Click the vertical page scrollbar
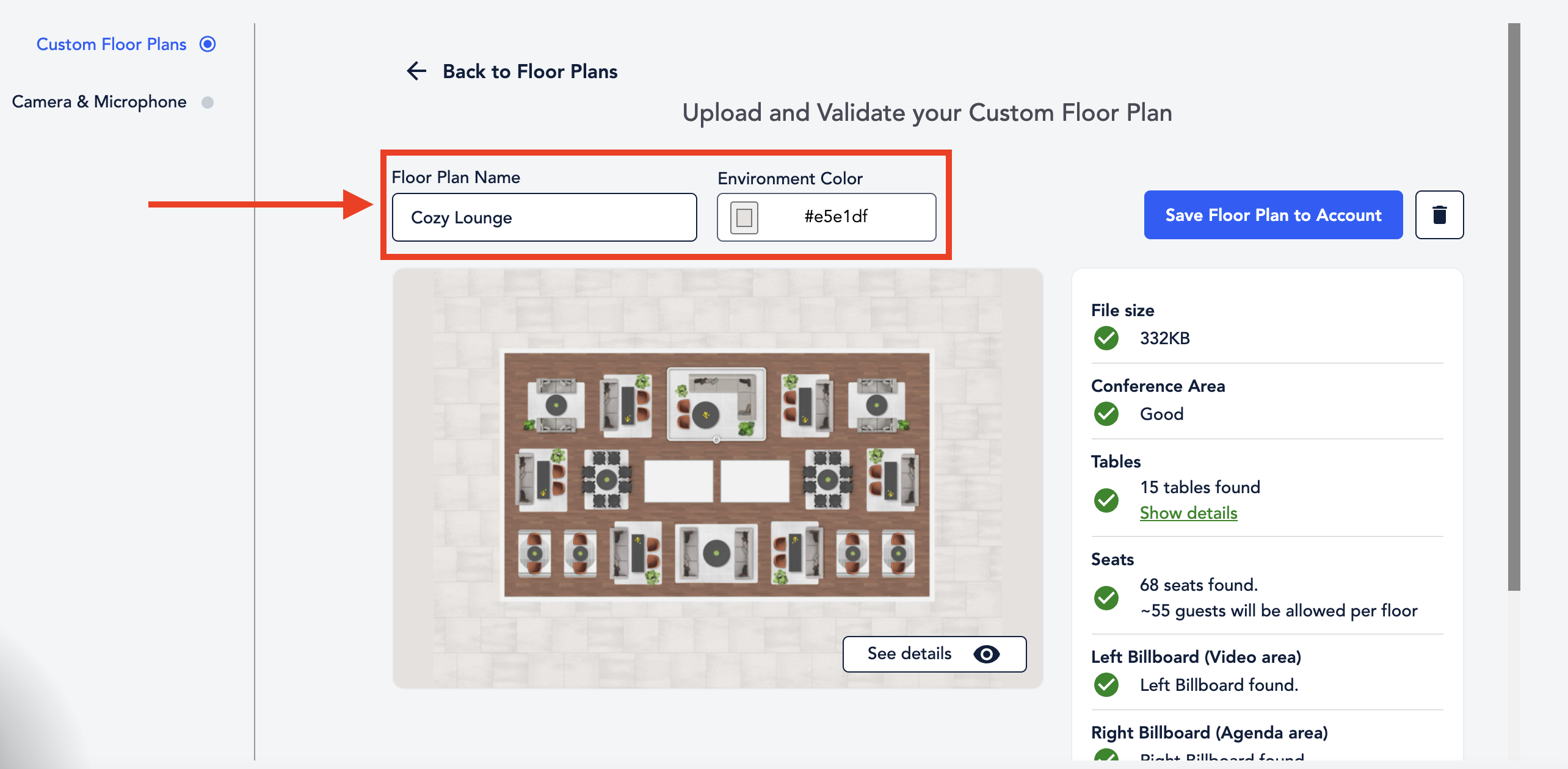 (1514, 305)
